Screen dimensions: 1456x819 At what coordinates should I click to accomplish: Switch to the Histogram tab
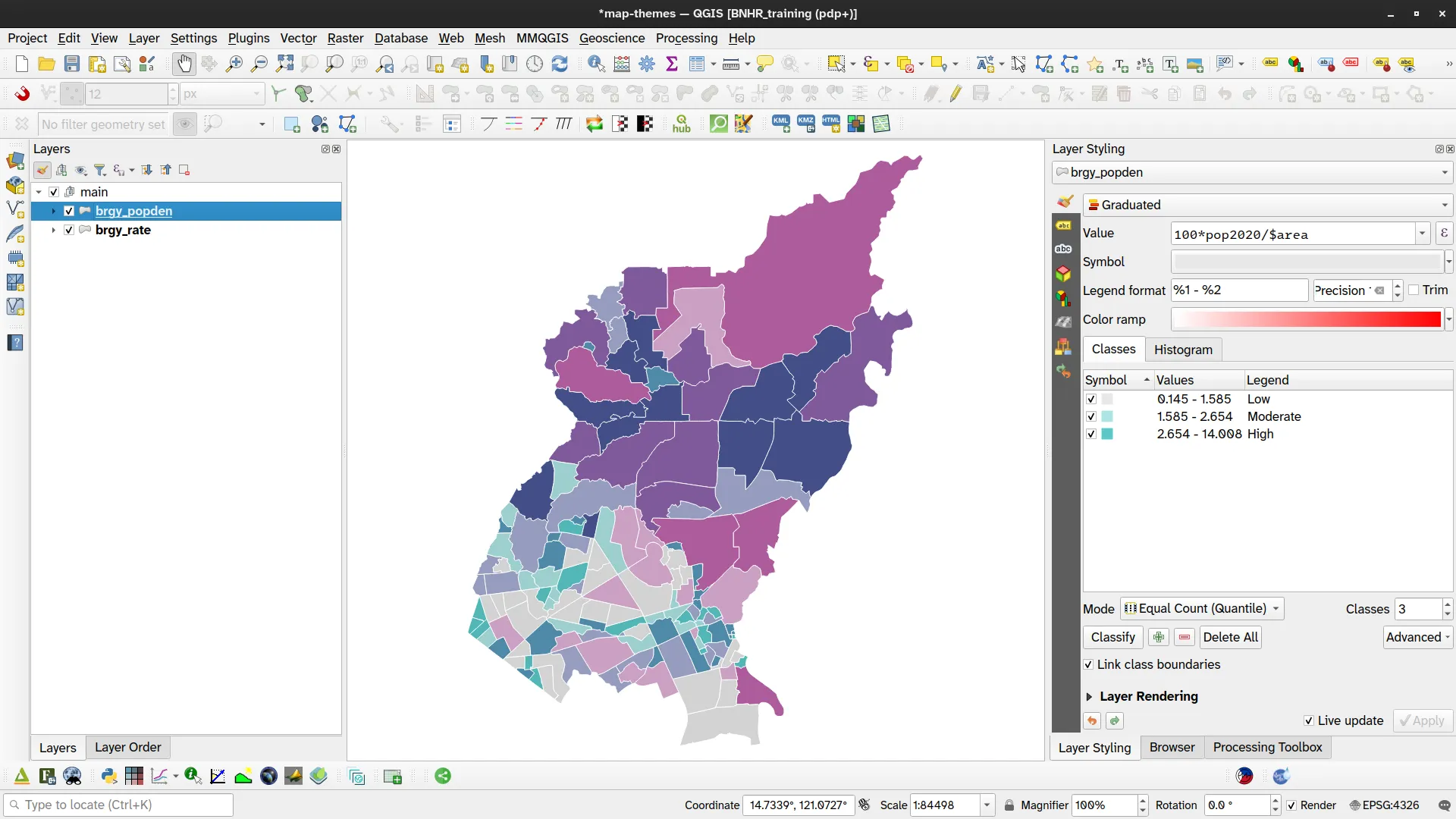tap(1182, 350)
